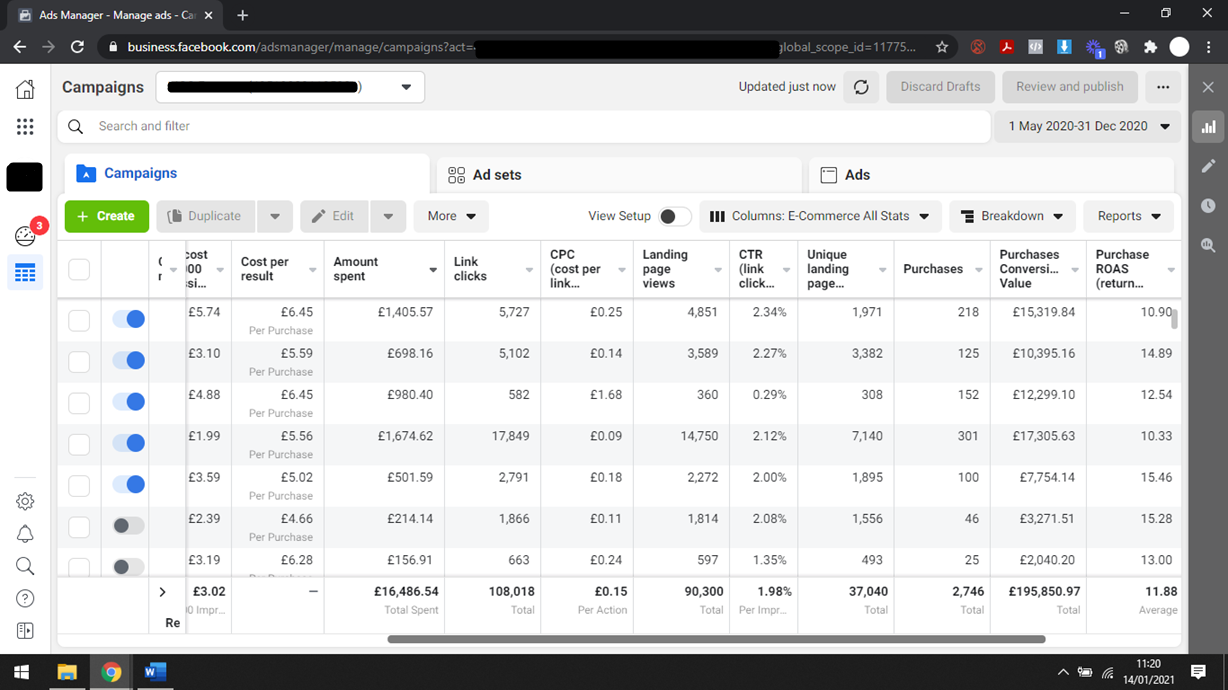Open the three-dot more options button

(x=1163, y=87)
